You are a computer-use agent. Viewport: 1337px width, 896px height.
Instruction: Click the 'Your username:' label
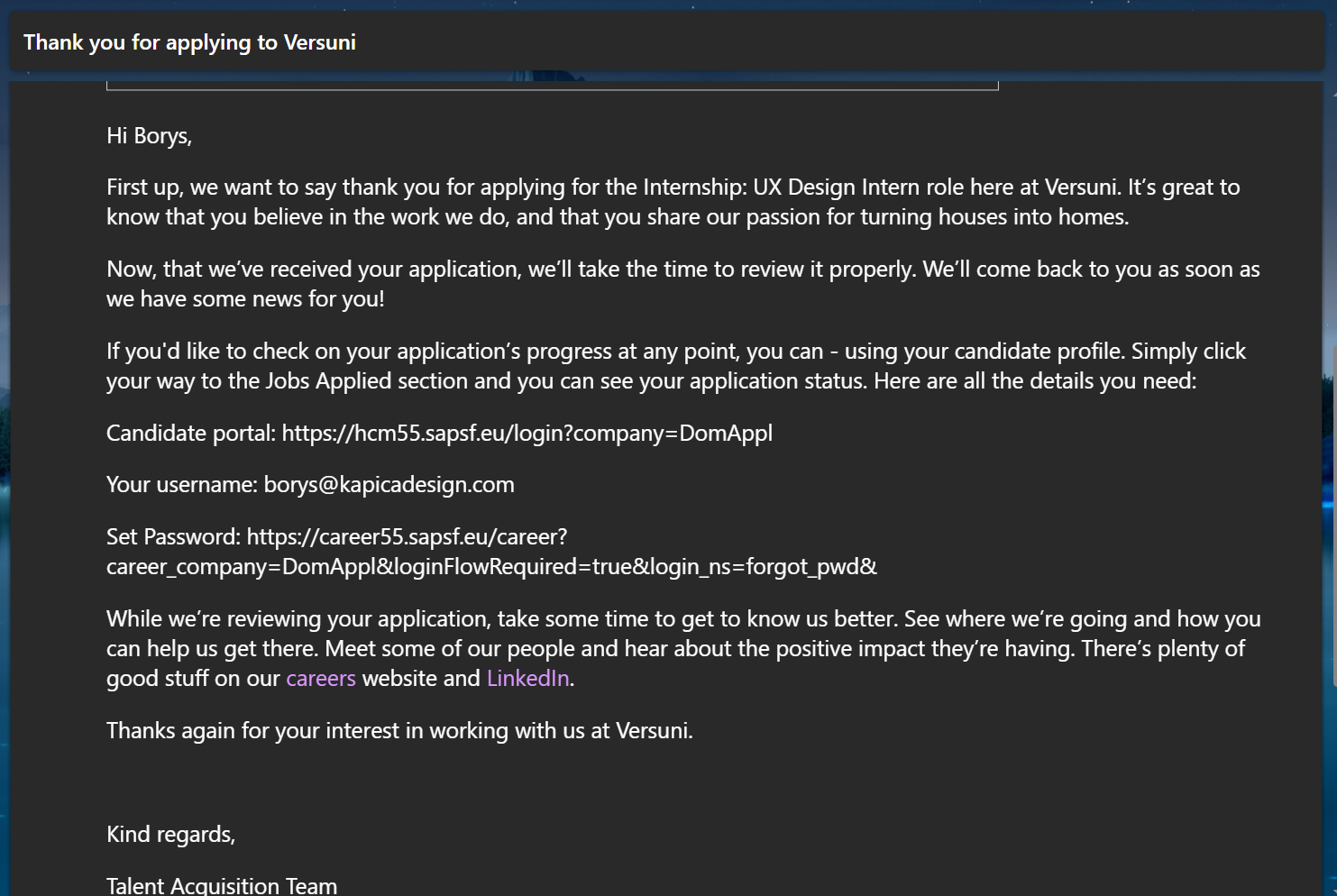pyautogui.click(x=181, y=485)
